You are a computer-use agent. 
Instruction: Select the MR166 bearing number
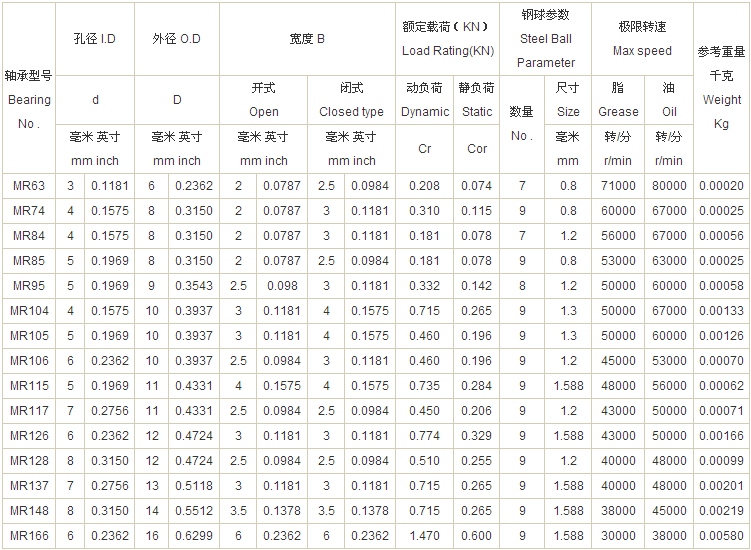point(29,536)
